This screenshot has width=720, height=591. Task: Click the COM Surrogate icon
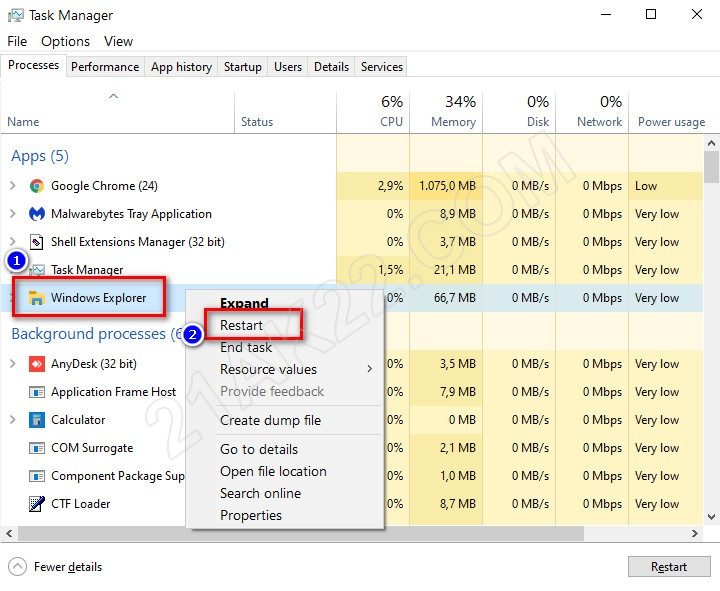37,448
